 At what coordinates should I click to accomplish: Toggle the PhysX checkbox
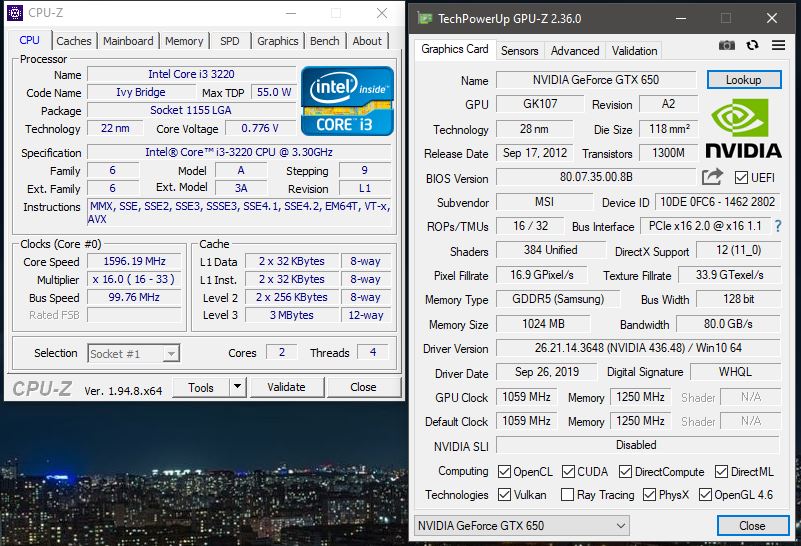point(649,494)
